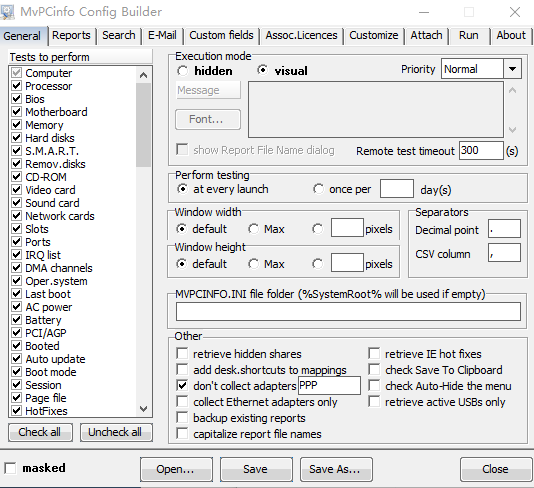The image size is (534, 488).
Task: Click the Remote test timeout field
Action: (481, 151)
